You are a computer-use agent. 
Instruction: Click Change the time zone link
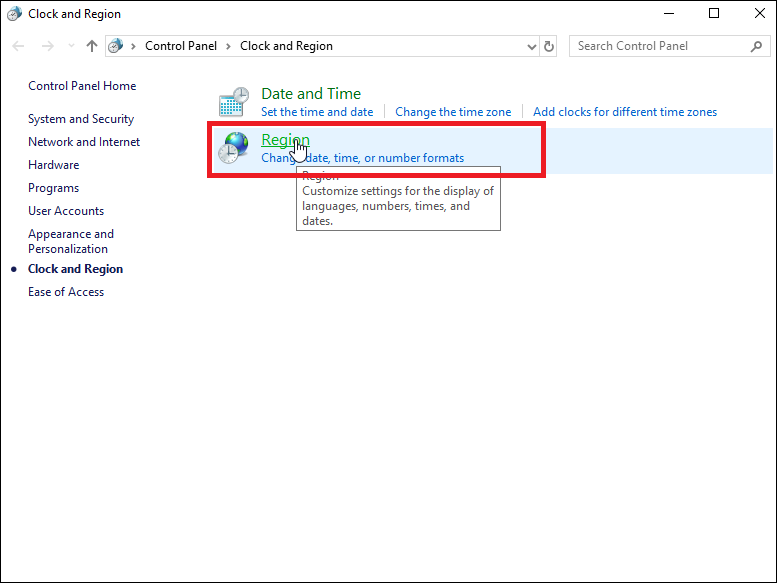pyautogui.click(x=453, y=112)
